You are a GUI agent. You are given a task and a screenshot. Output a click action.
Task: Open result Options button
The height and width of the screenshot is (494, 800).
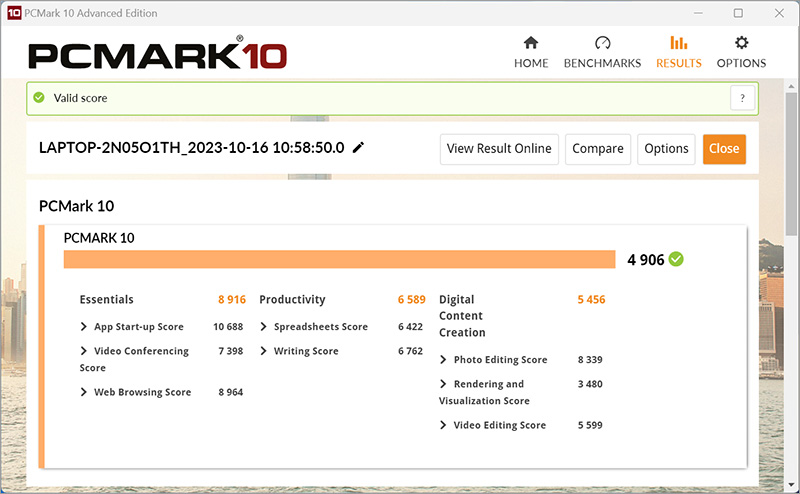666,149
